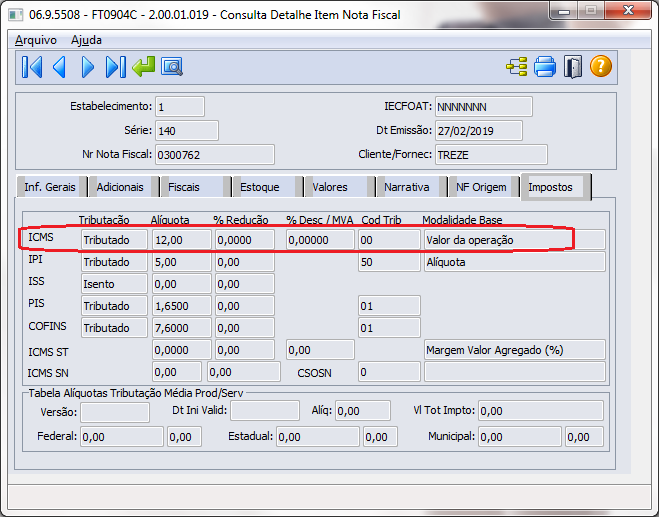Click the CSOSN code field
The height and width of the screenshot is (517, 660).
click(x=389, y=372)
